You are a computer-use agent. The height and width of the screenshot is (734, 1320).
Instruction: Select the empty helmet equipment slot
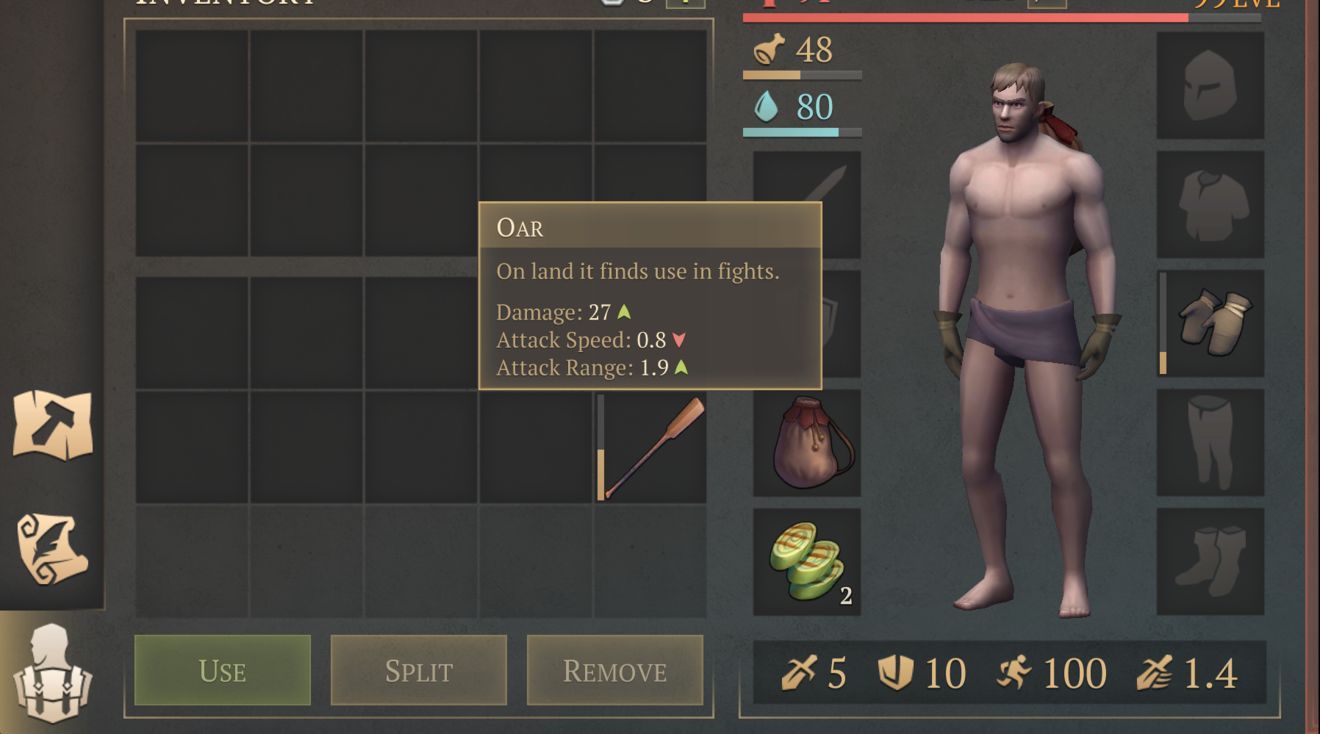[x=1210, y=85]
